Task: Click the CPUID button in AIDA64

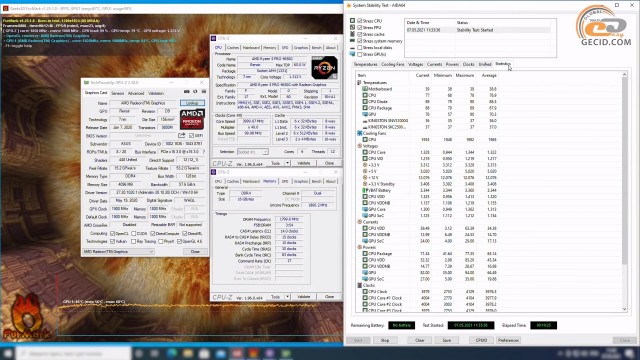Action: 481,340
